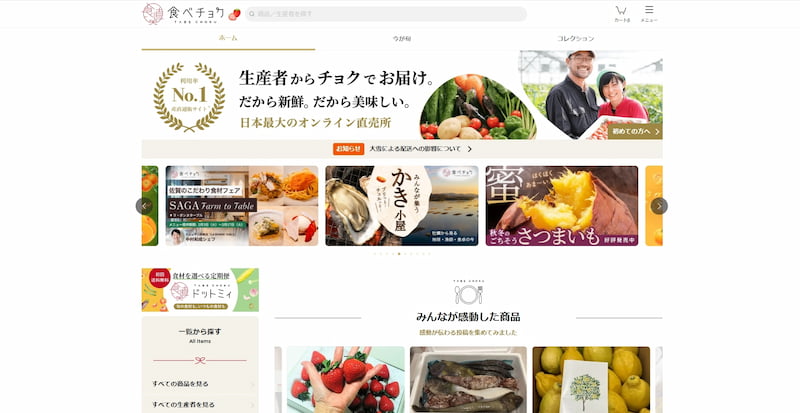
Task: Open the strawberry product photo
Action: pyautogui.click(x=345, y=379)
